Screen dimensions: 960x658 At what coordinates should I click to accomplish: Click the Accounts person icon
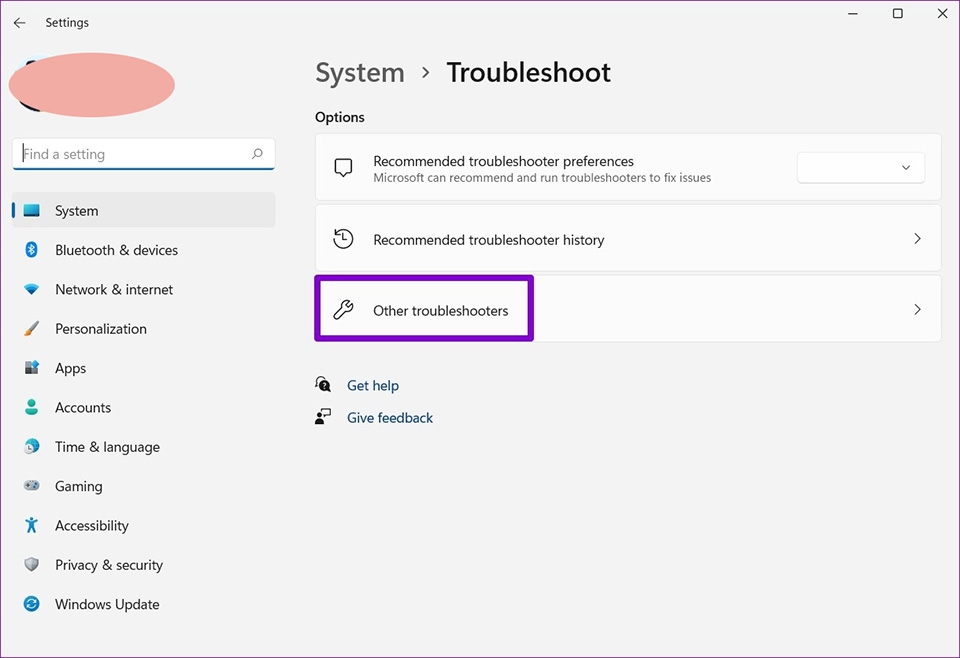click(x=31, y=407)
